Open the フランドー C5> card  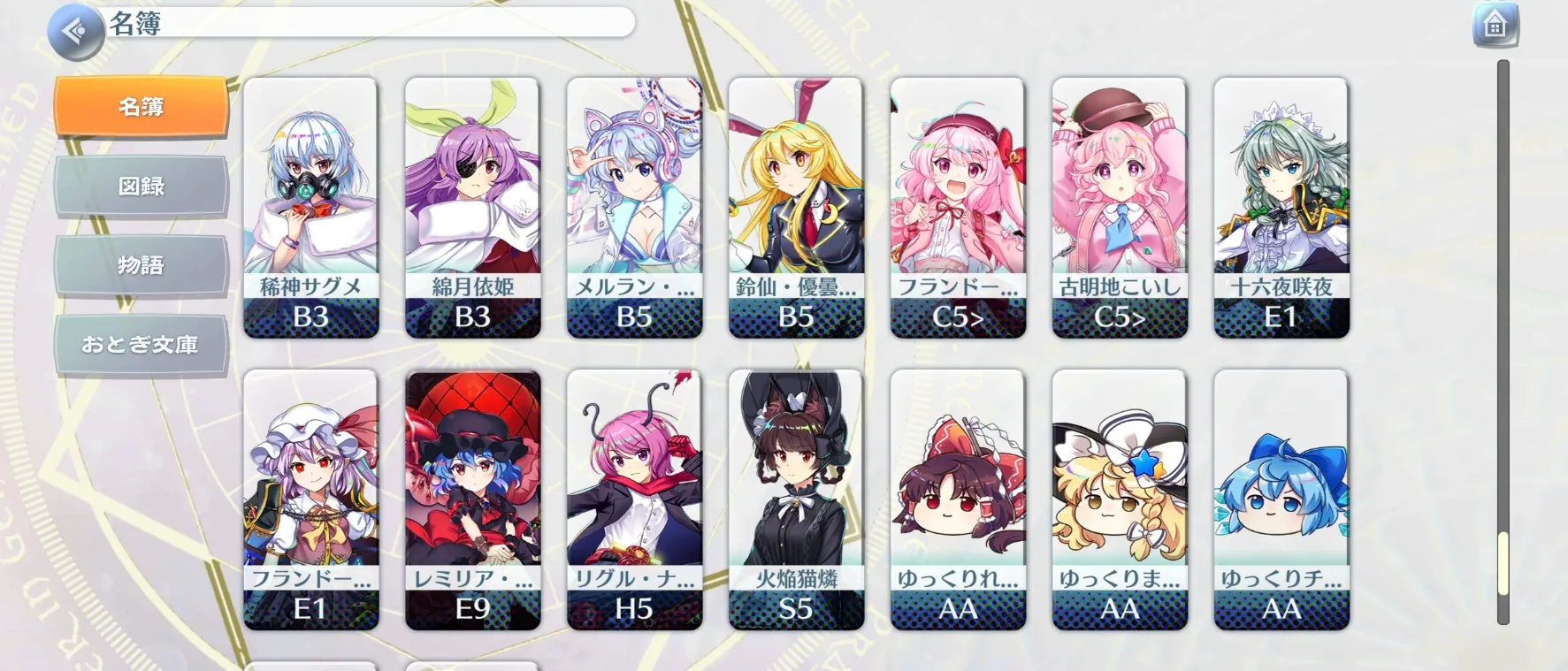click(958, 208)
